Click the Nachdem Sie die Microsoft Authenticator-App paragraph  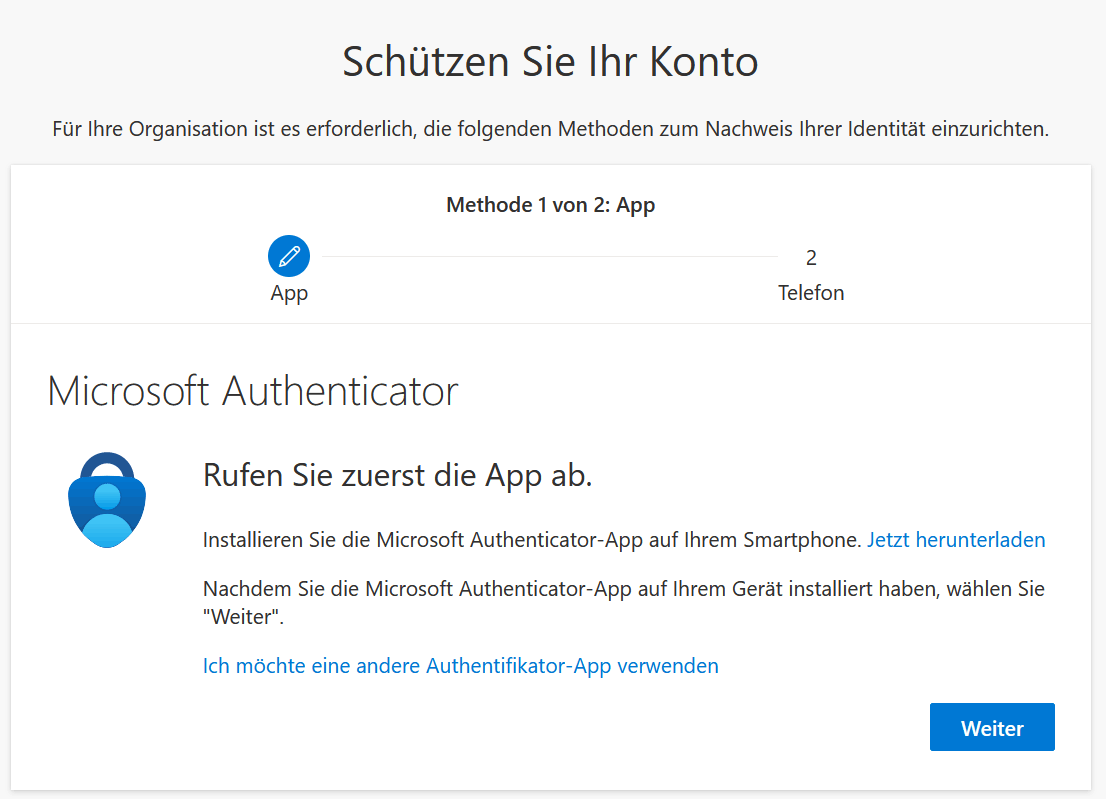[x=624, y=603]
